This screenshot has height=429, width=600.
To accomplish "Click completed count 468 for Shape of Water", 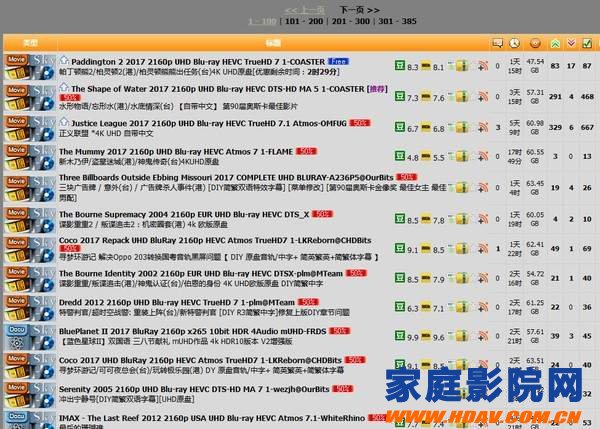I will (587, 97).
